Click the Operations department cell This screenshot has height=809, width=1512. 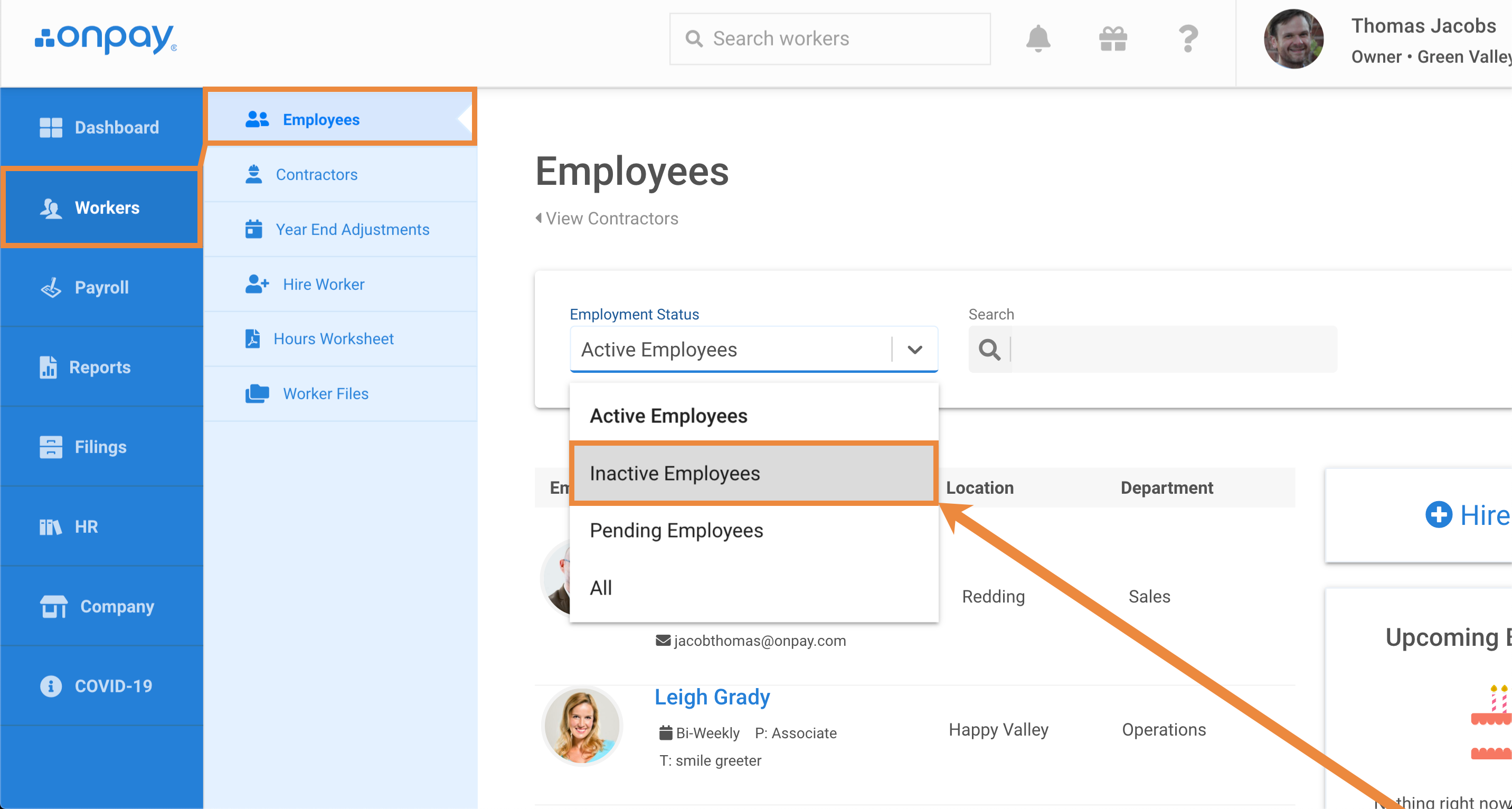(x=1164, y=730)
